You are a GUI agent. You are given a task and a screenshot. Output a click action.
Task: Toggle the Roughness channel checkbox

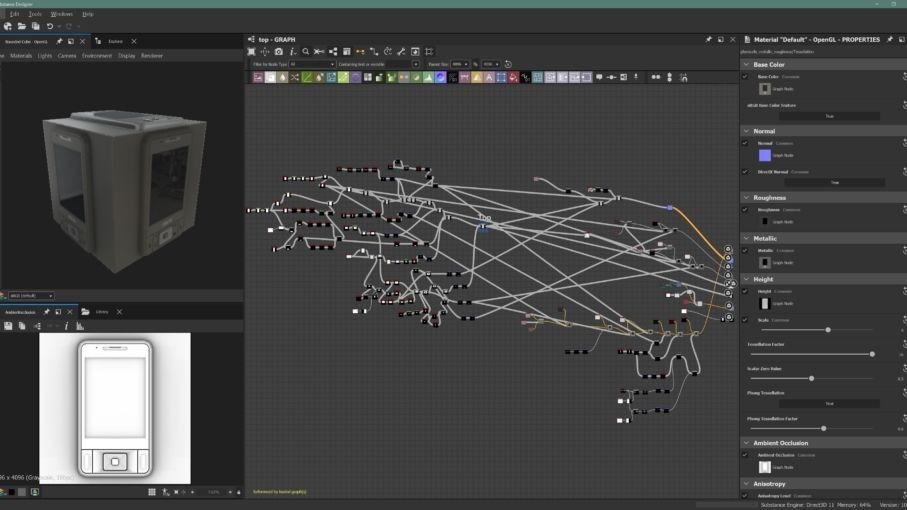745,210
